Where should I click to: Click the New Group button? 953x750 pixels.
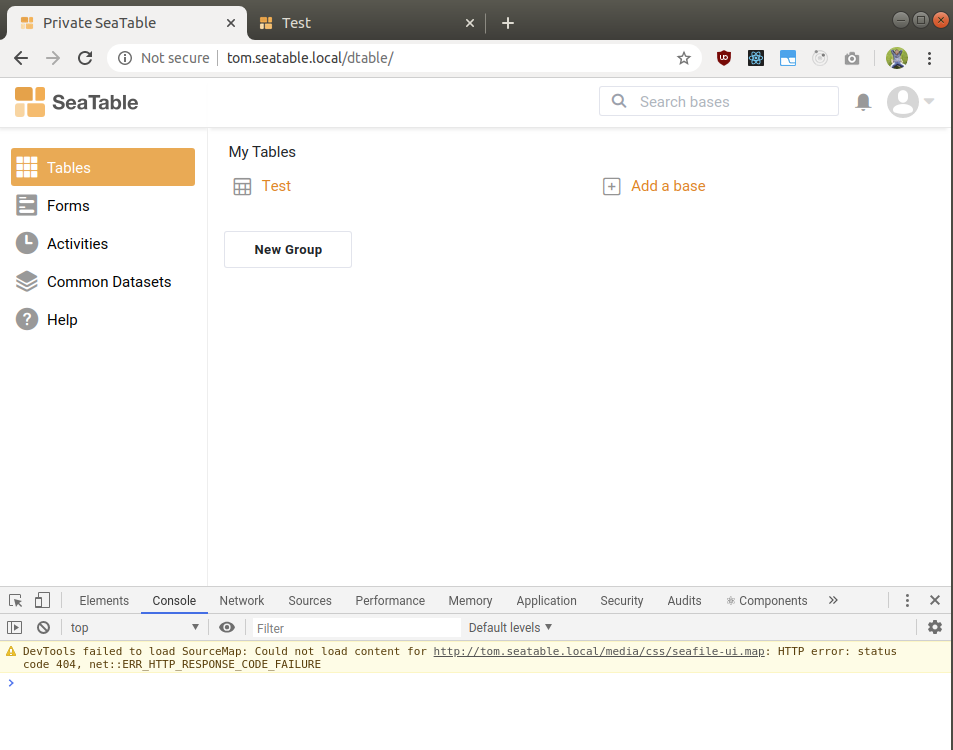(287, 249)
